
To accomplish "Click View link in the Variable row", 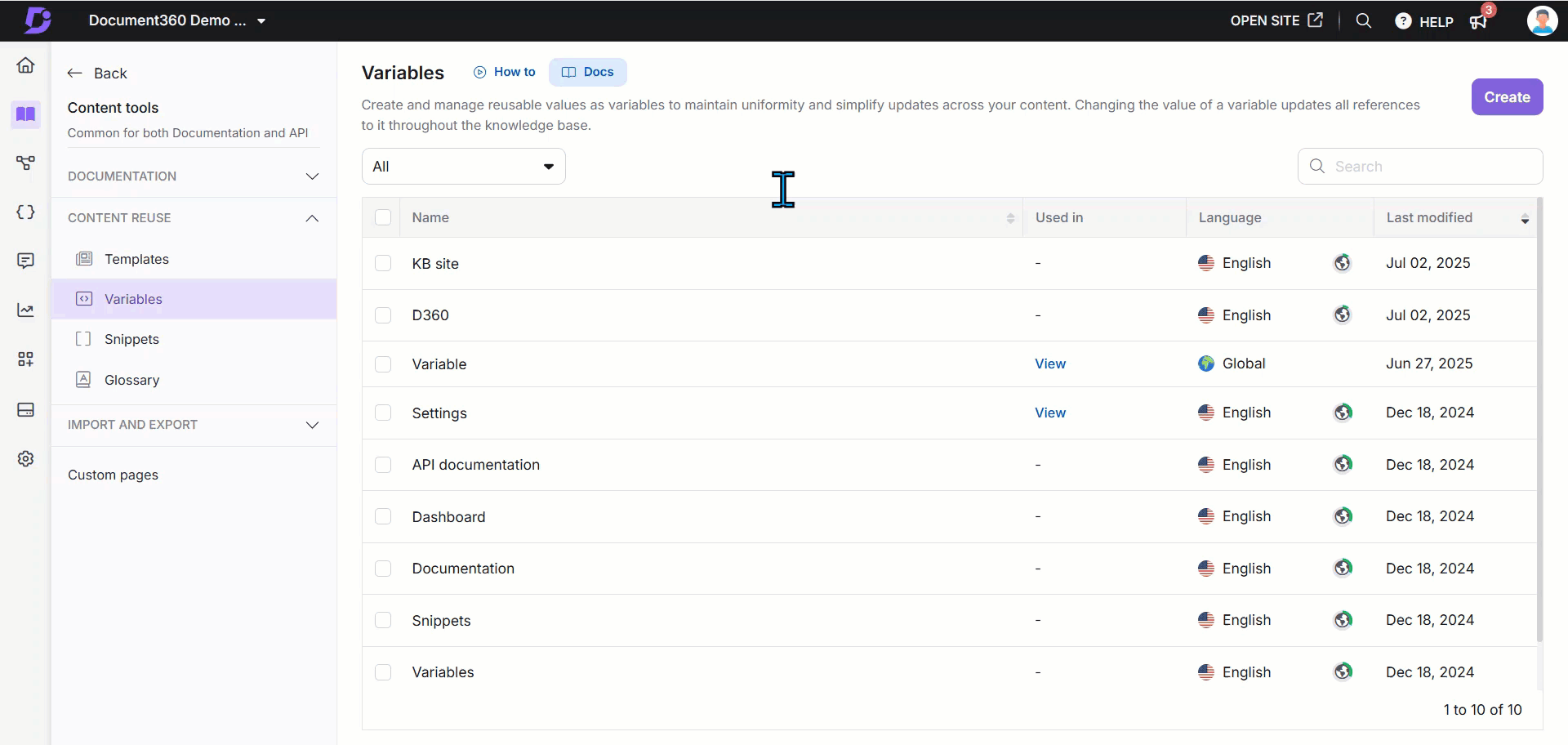I will [x=1049, y=364].
